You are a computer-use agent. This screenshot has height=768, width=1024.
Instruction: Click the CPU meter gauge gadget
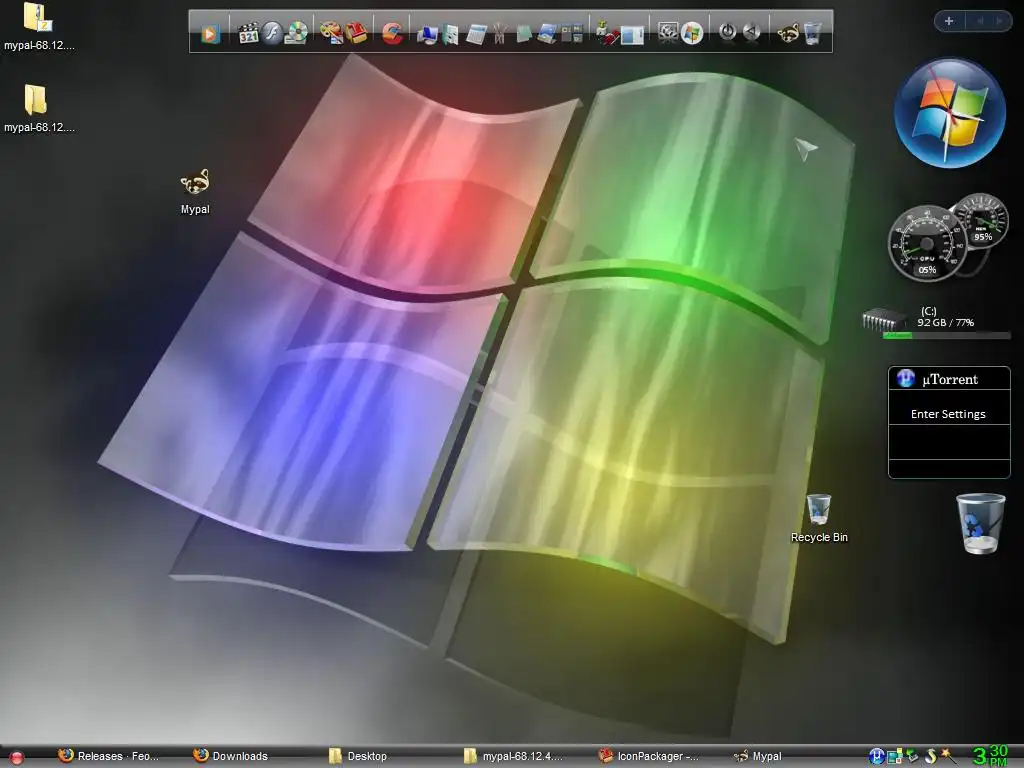(x=927, y=244)
